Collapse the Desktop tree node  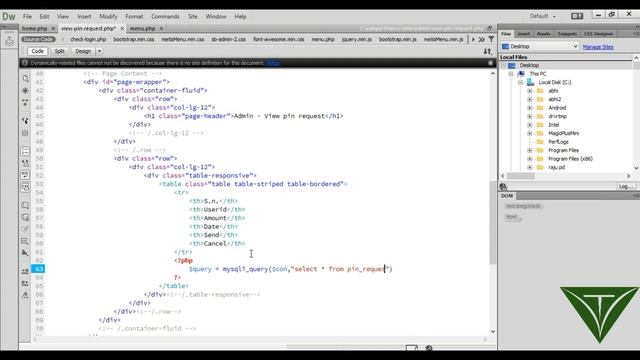coord(504,65)
